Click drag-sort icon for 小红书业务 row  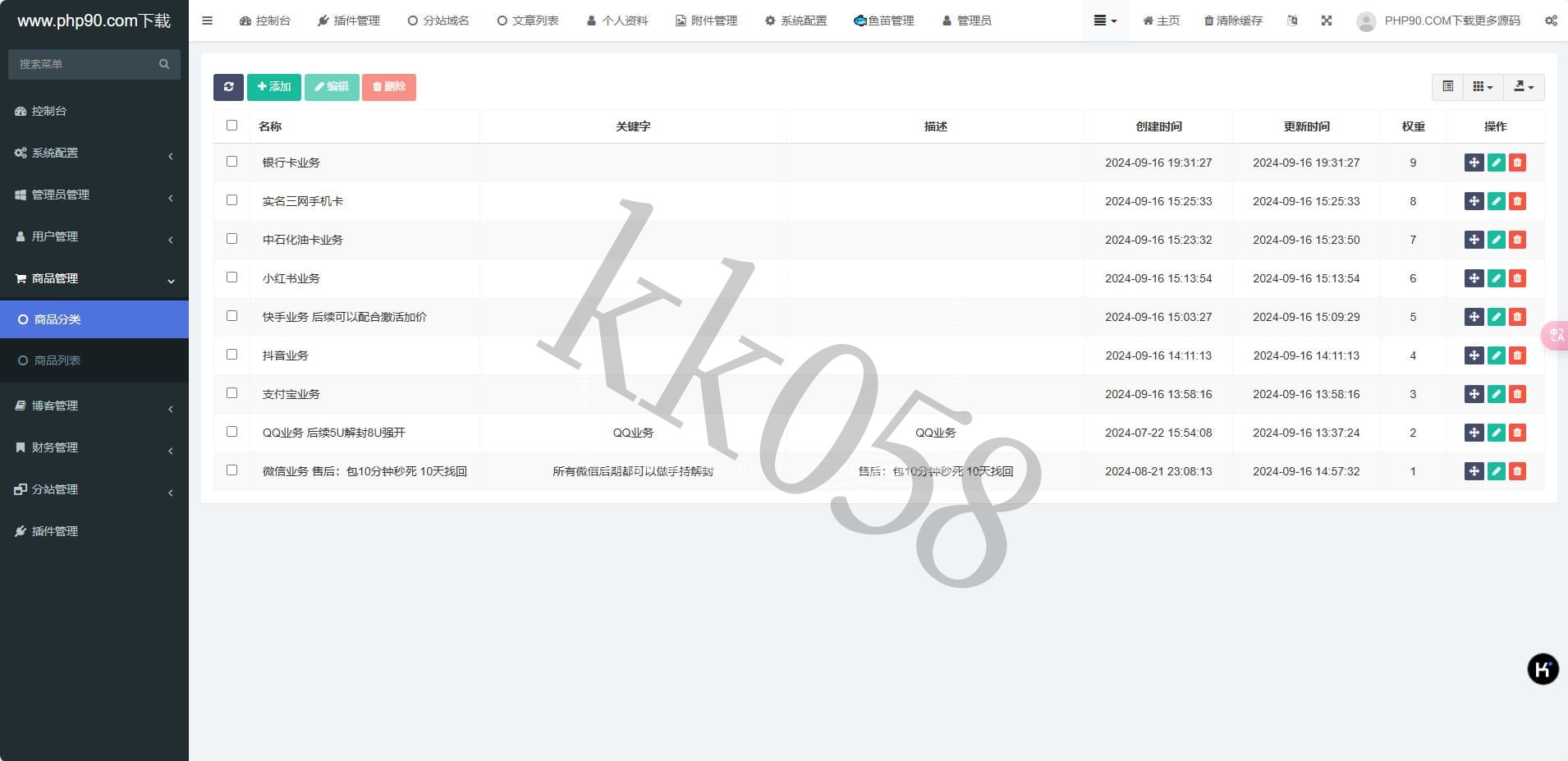pyautogui.click(x=1474, y=278)
